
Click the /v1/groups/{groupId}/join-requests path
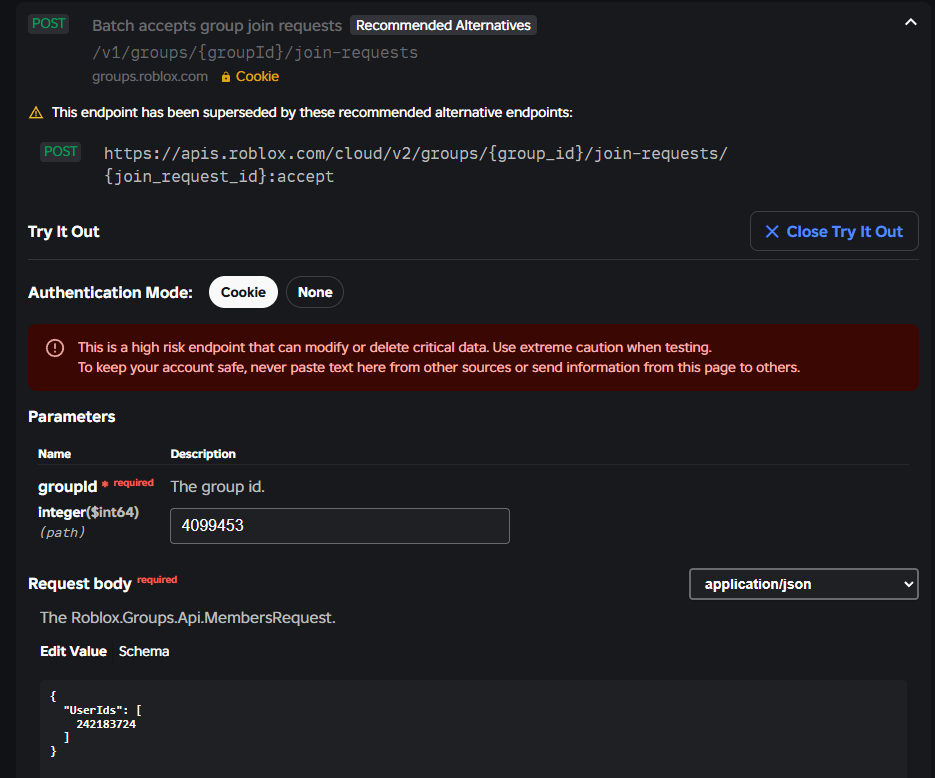255,52
